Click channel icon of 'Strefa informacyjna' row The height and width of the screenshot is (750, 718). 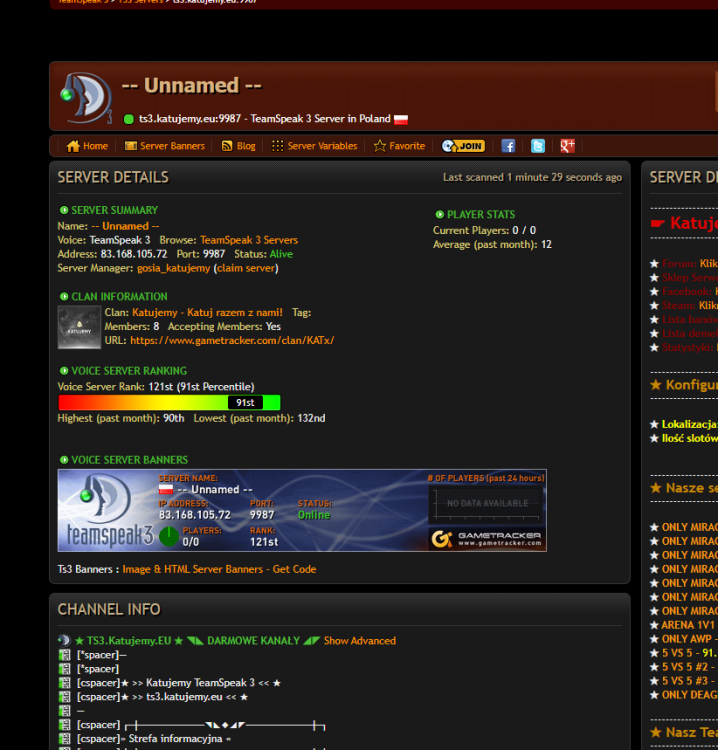coord(64,739)
